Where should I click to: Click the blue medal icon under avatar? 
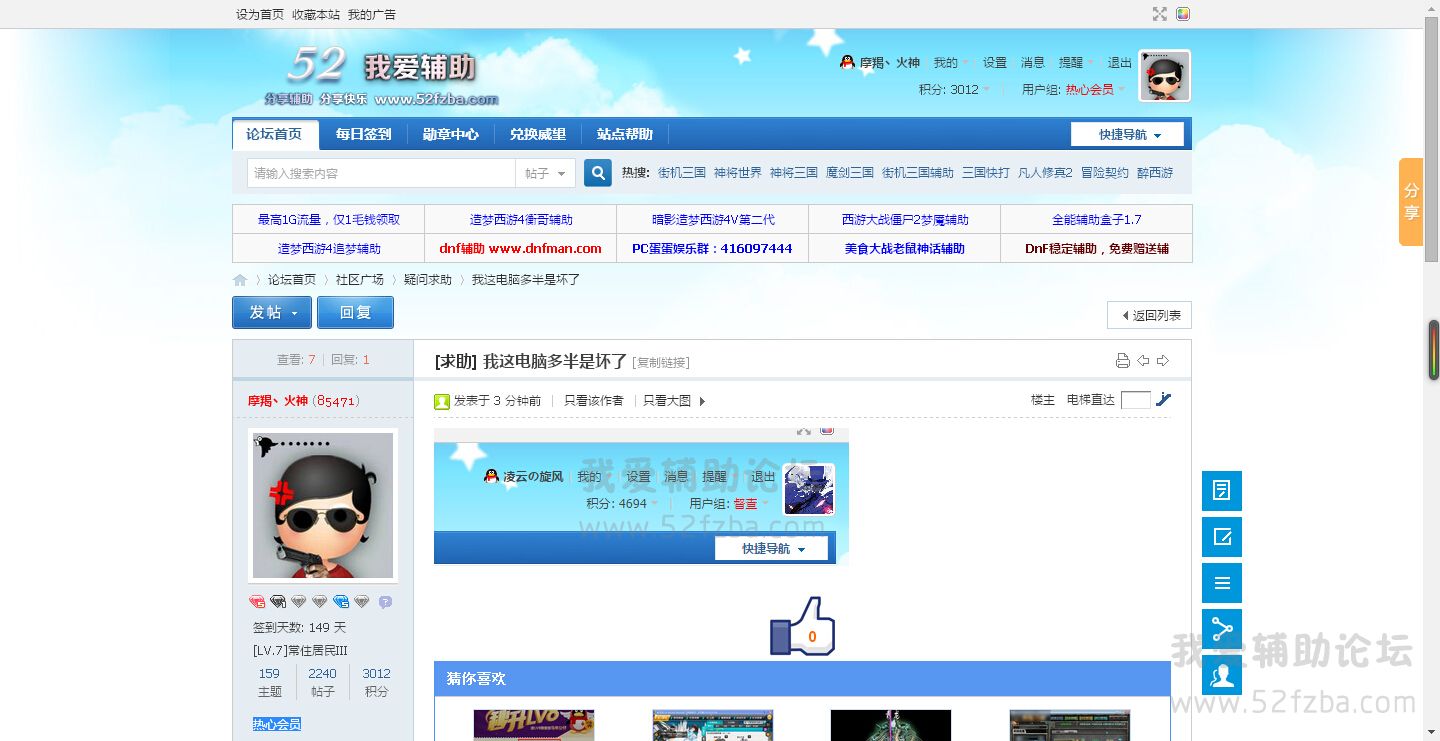pos(341,602)
